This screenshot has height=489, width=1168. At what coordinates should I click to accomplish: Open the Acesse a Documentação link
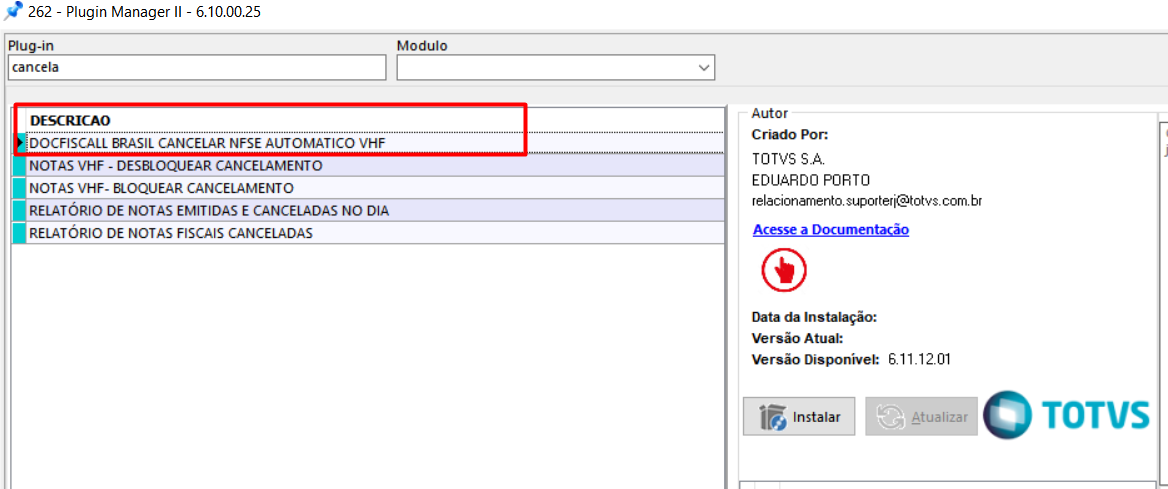point(831,230)
